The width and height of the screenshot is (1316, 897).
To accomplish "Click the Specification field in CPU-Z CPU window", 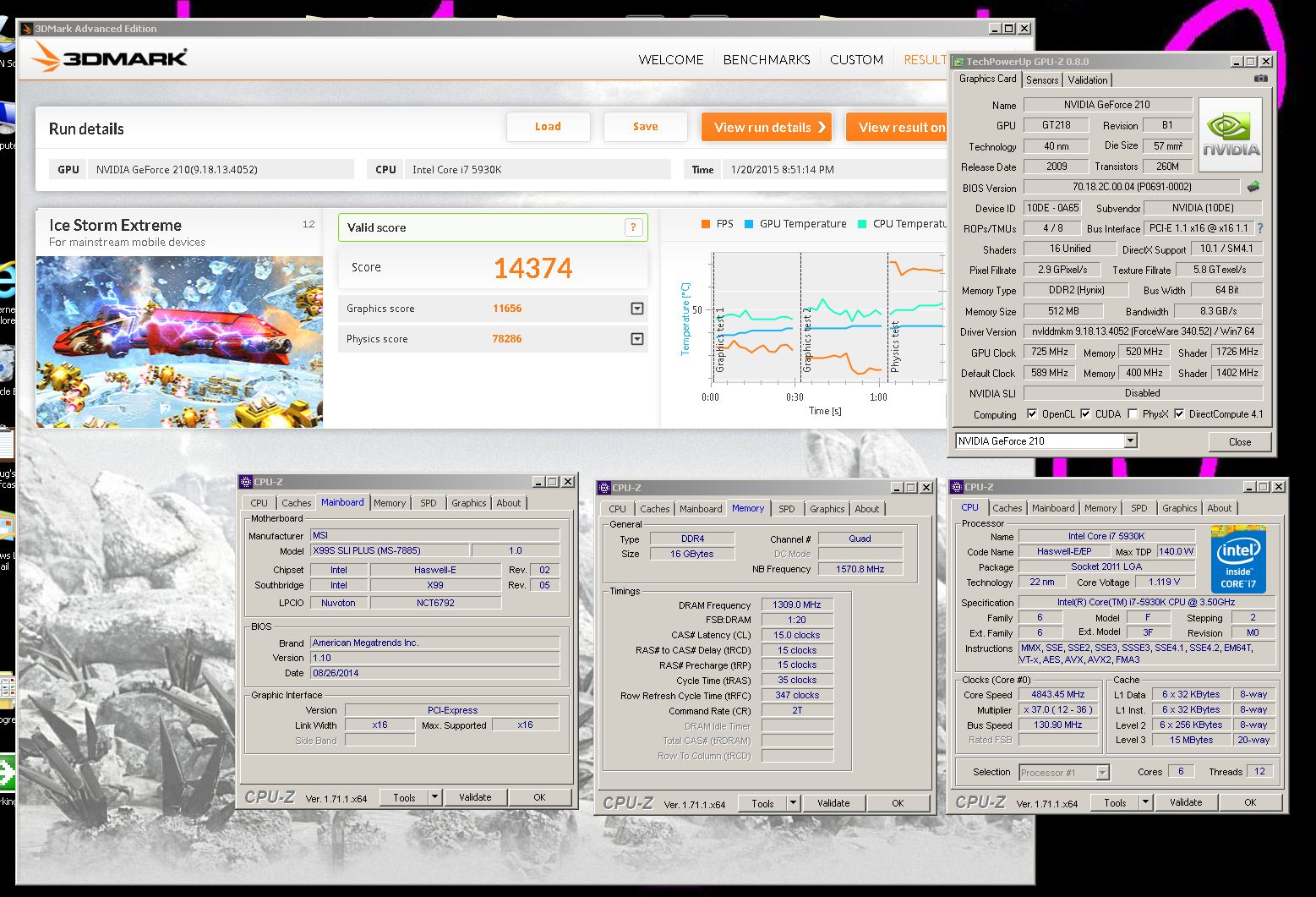I will pyautogui.click(x=1145, y=602).
